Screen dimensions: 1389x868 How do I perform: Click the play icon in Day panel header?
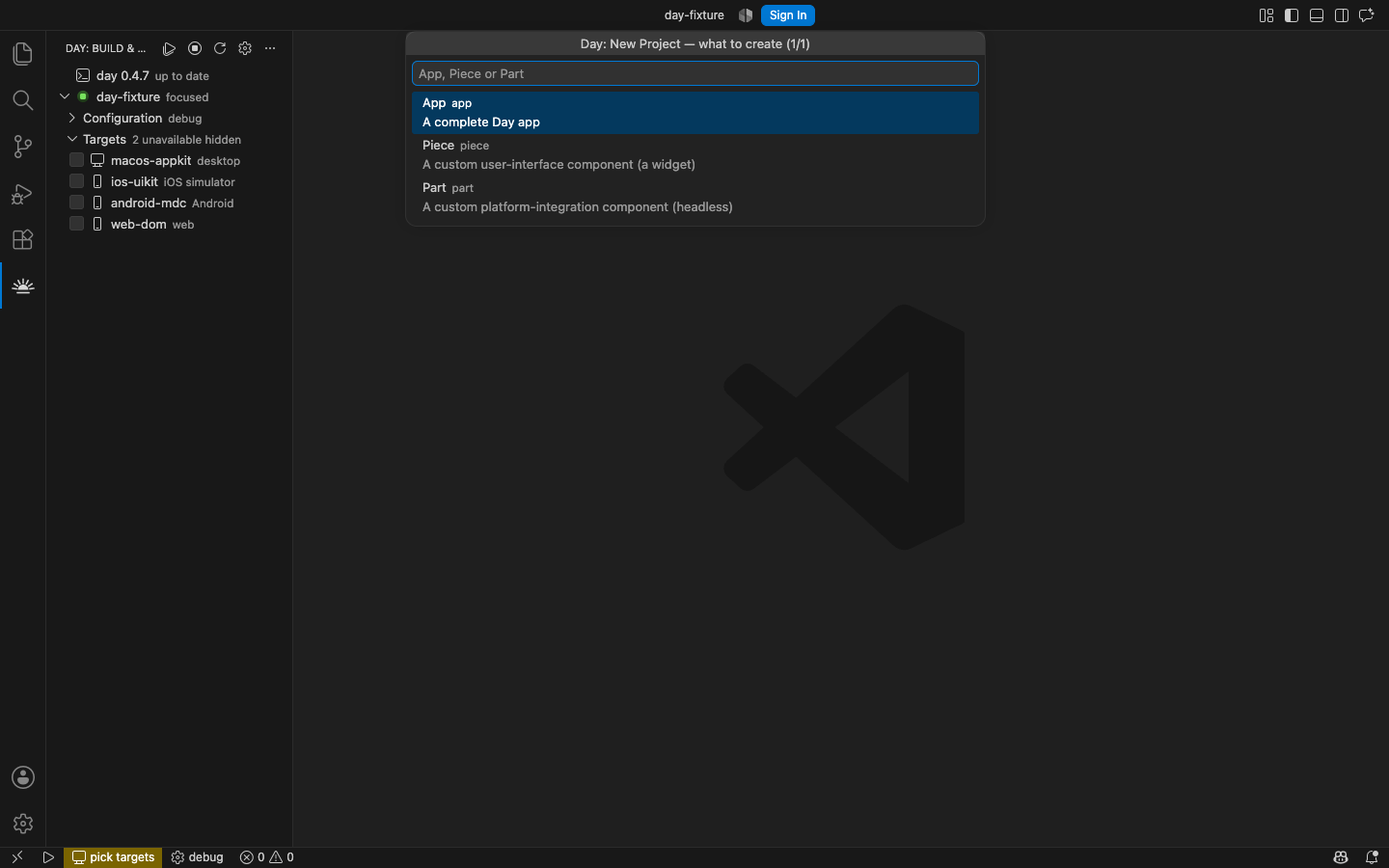coord(169,48)
